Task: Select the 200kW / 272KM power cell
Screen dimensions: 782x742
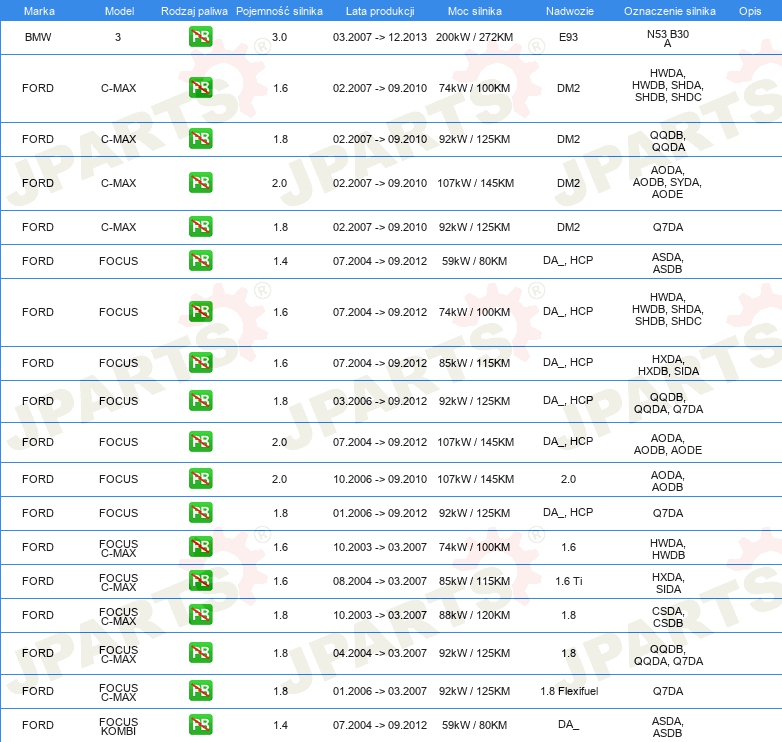Action: click(474, 37)
